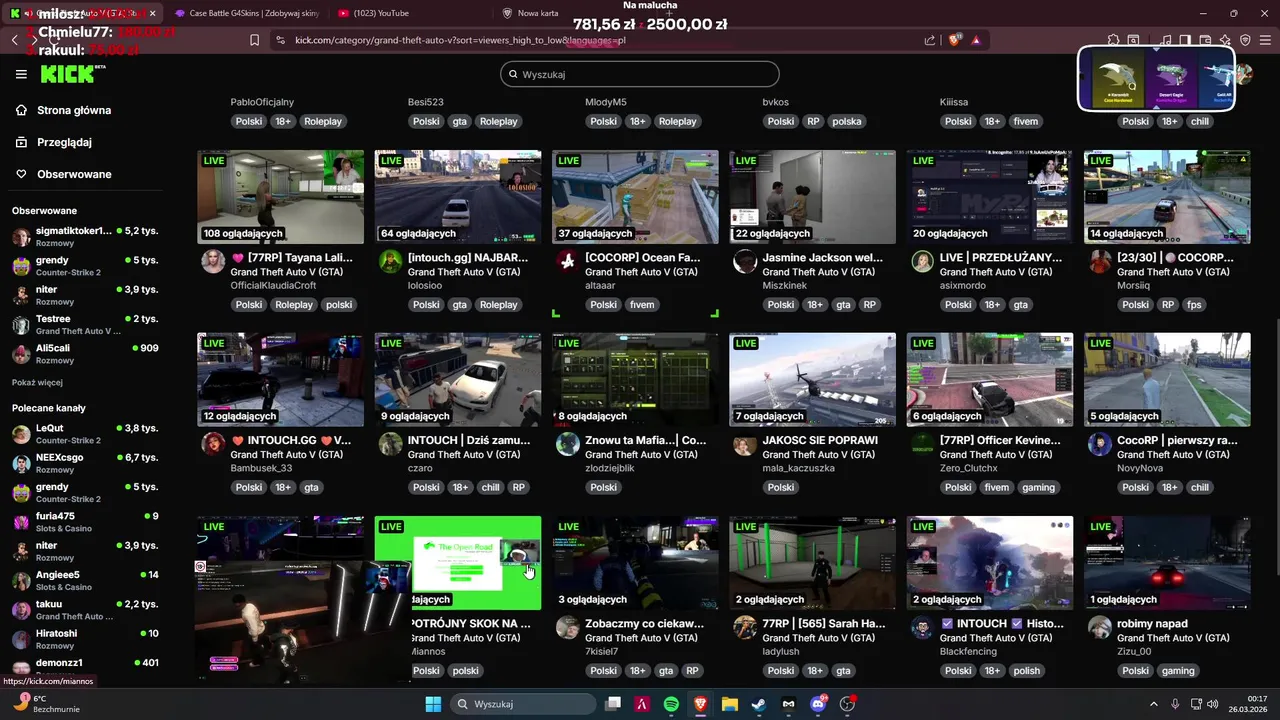The height and width of the screenshot is (720, 1280).
Task: Open Jasmine Jackson stream thumbnail
Action: (812, 197)
